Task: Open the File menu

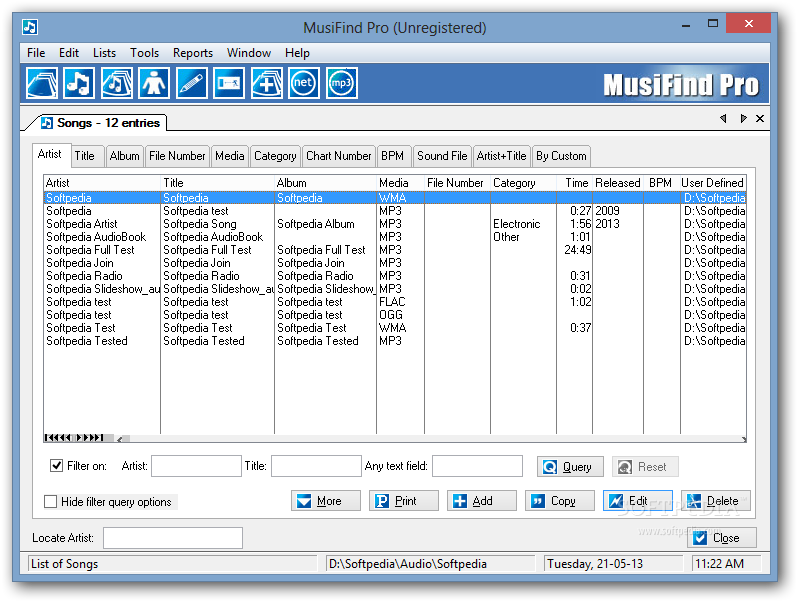Action: (36, 53)
